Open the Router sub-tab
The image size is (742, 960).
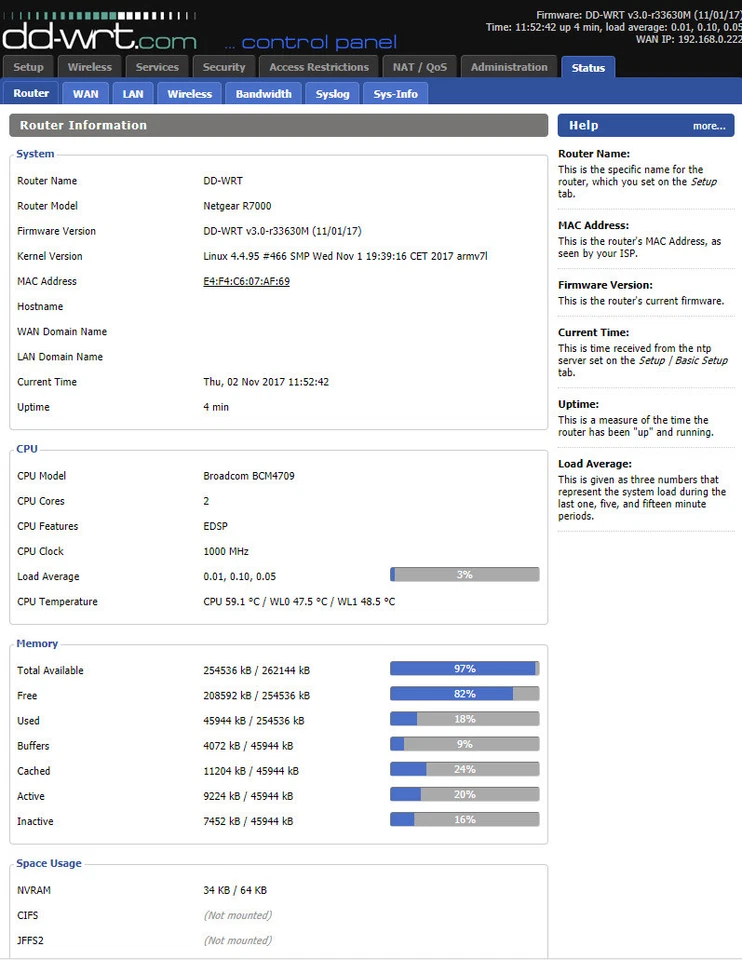tap(31, 92)
